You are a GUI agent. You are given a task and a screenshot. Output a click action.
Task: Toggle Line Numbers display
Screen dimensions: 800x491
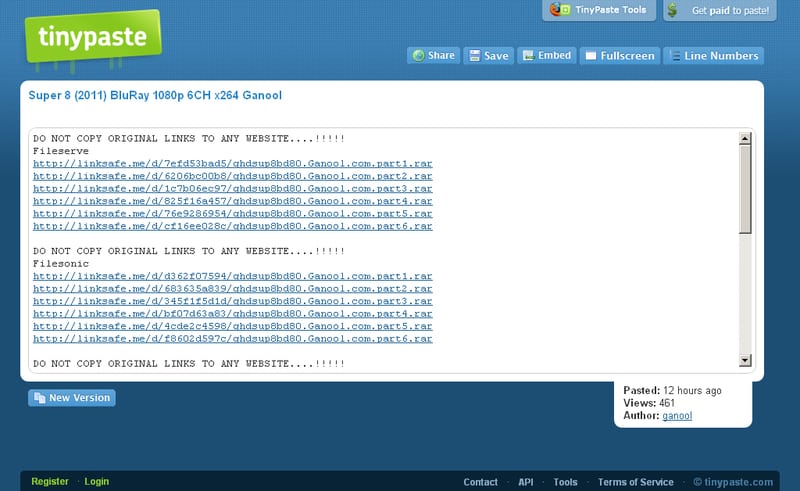[713, 56]
